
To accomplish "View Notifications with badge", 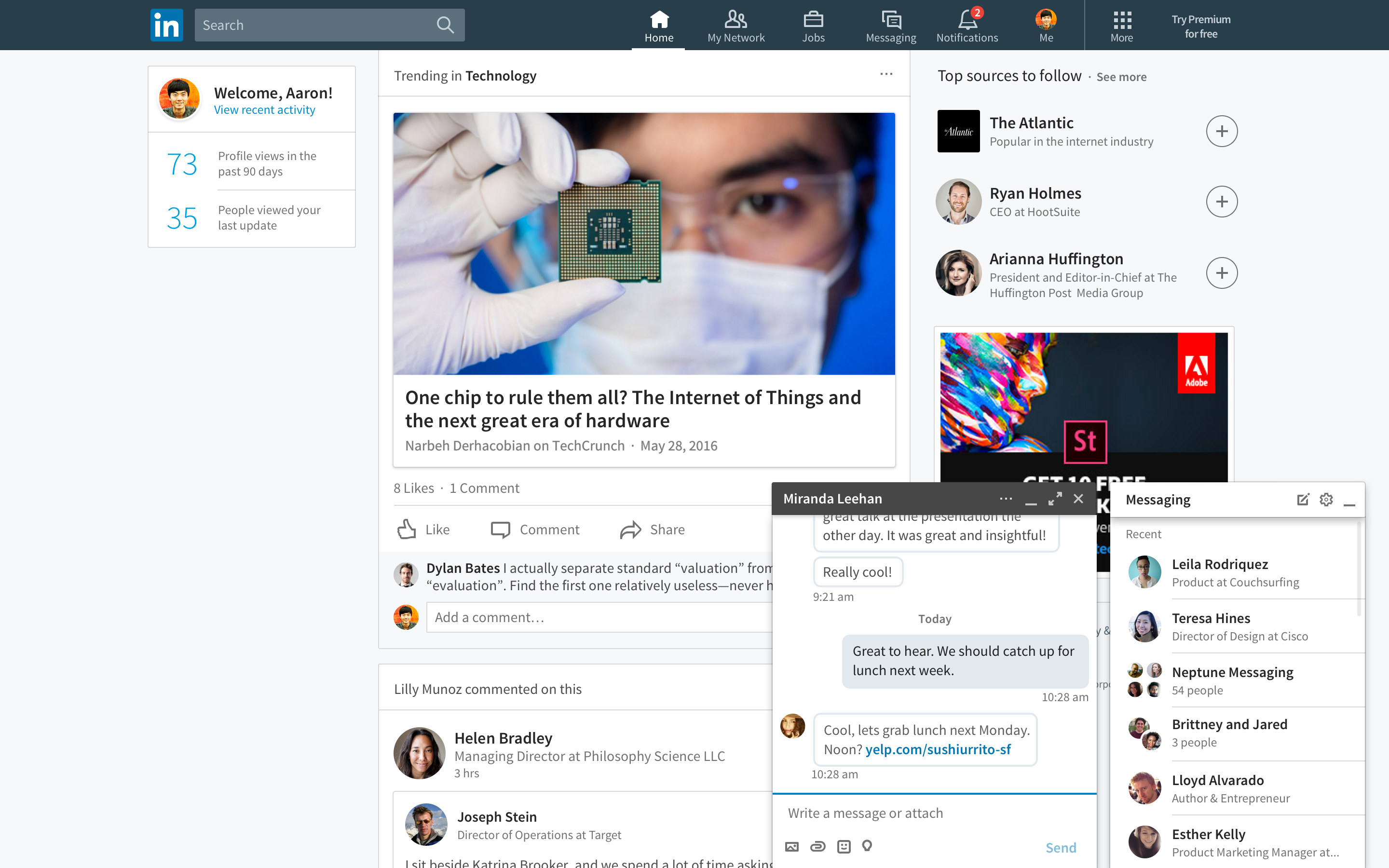I will click(x=966, y=24).
